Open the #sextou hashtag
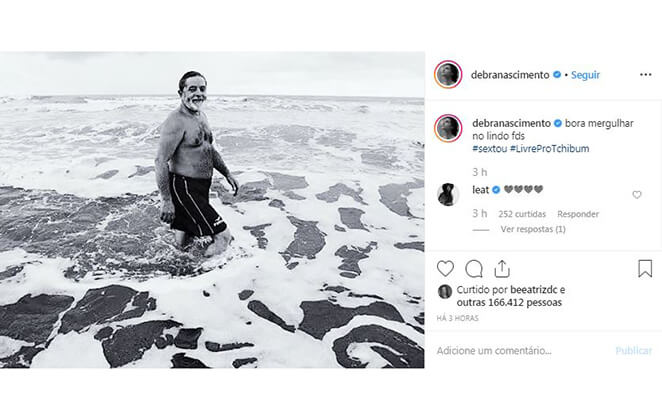 [489, 148]
